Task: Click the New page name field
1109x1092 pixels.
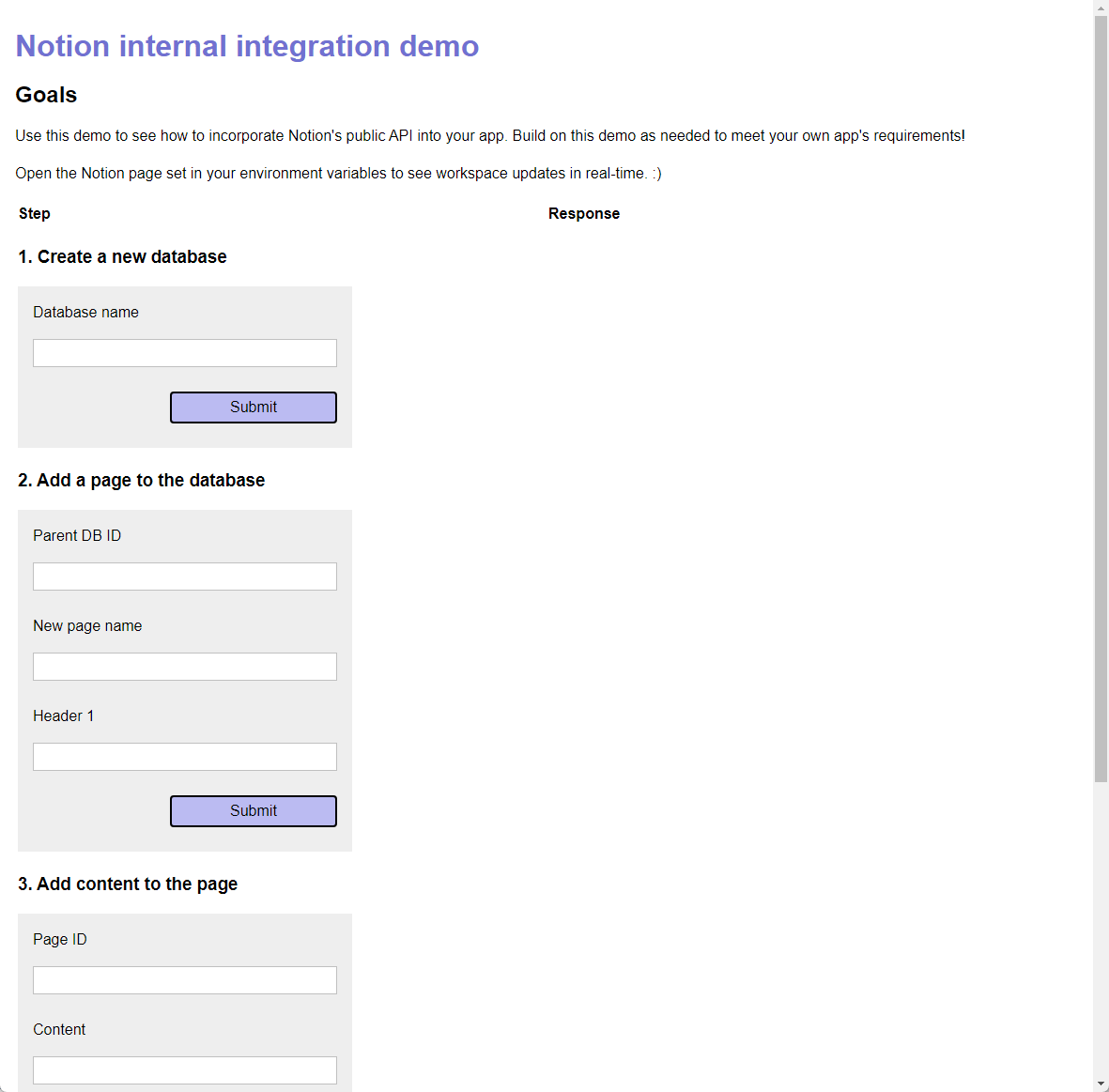Action: coord(184,667)
